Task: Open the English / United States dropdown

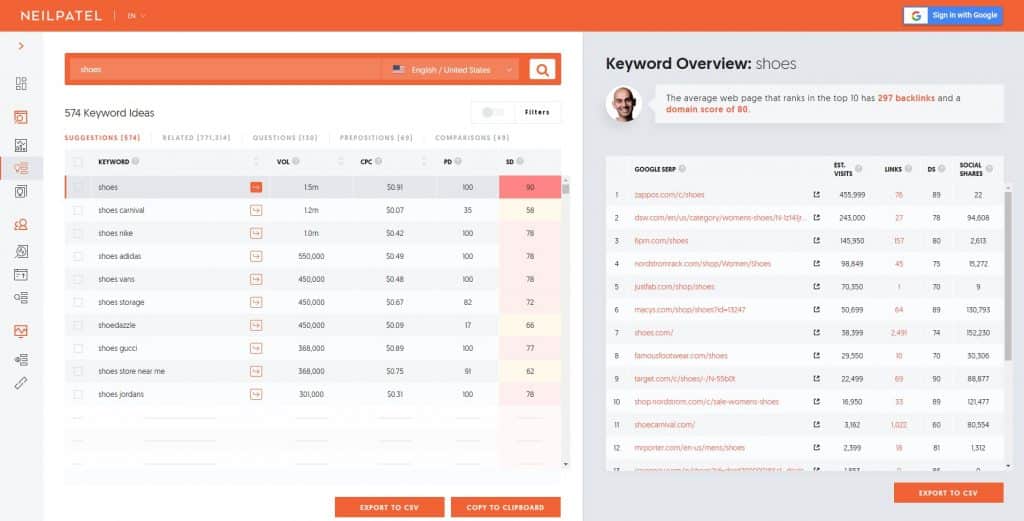Action: coord(453,70)
